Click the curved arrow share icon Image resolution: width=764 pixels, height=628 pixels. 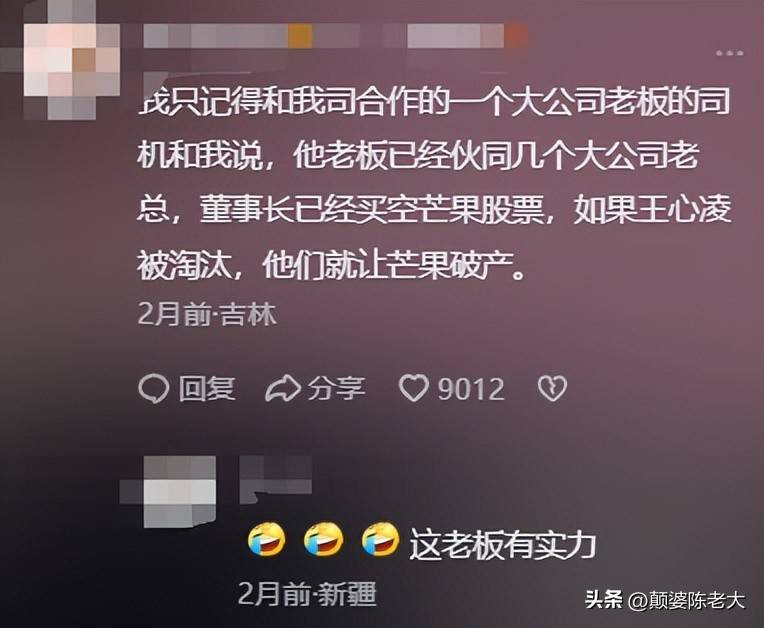283,388
